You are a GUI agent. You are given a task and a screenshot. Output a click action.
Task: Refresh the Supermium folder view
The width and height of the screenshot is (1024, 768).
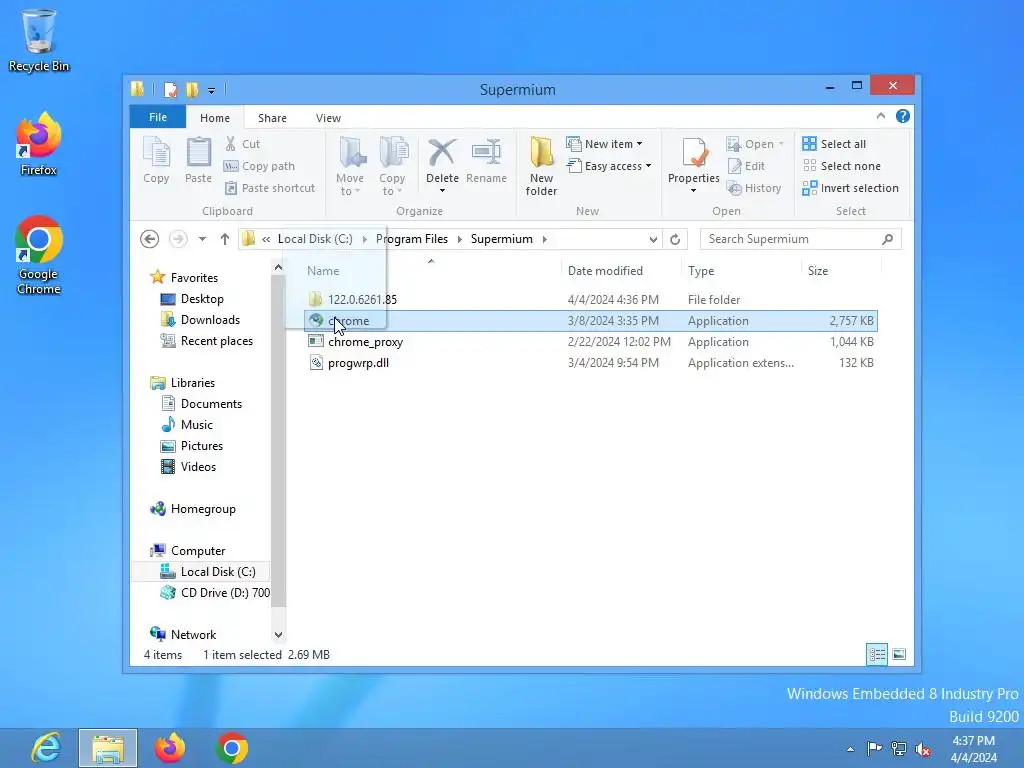675,240
